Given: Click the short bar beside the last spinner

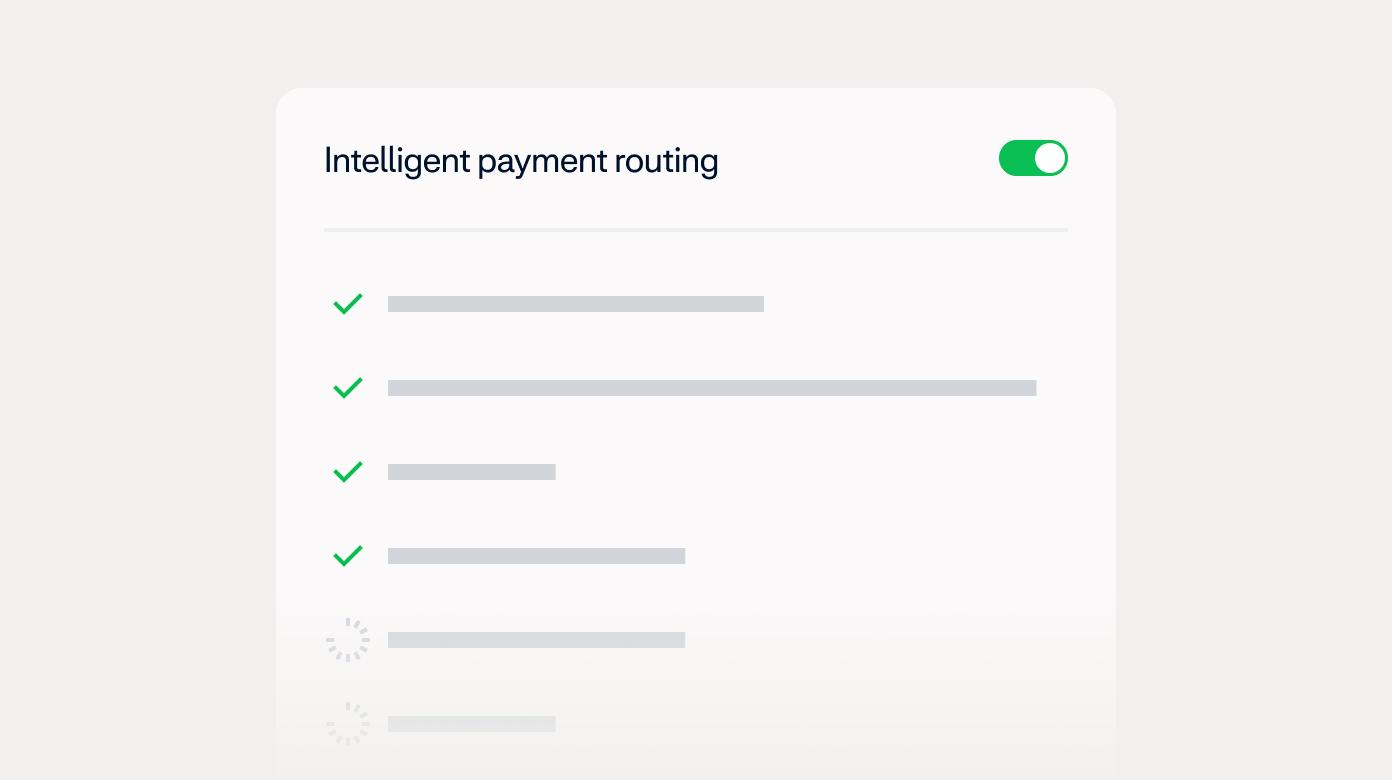Looking at the screenshot, I should click(x=471, y=724).
